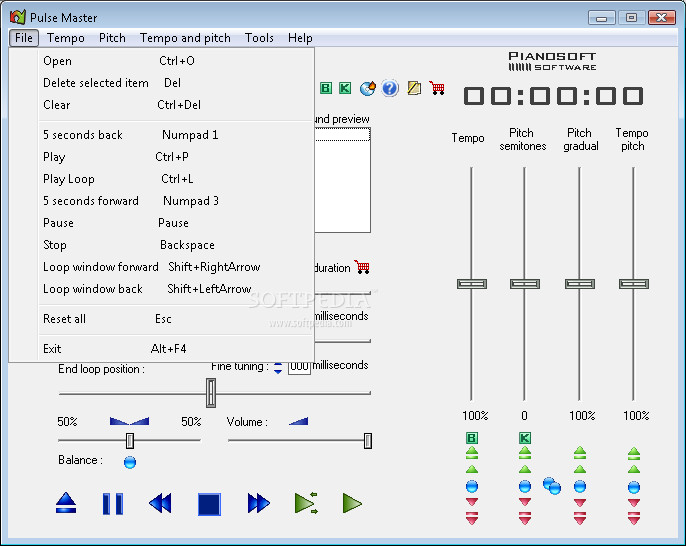Close the open File menu
Screen dimensions: 686x546
(24, 38)
